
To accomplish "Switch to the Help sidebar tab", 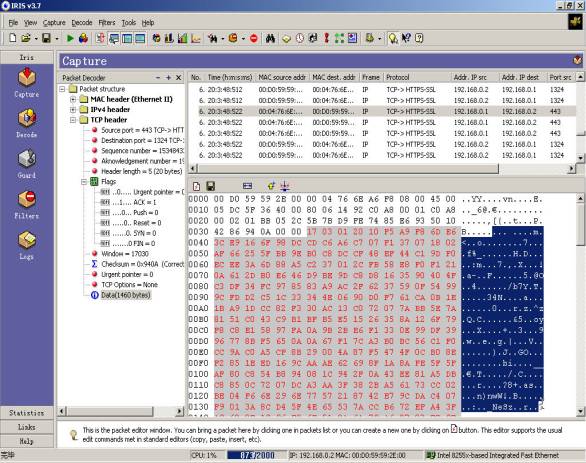I will click(x=27, y=441).
